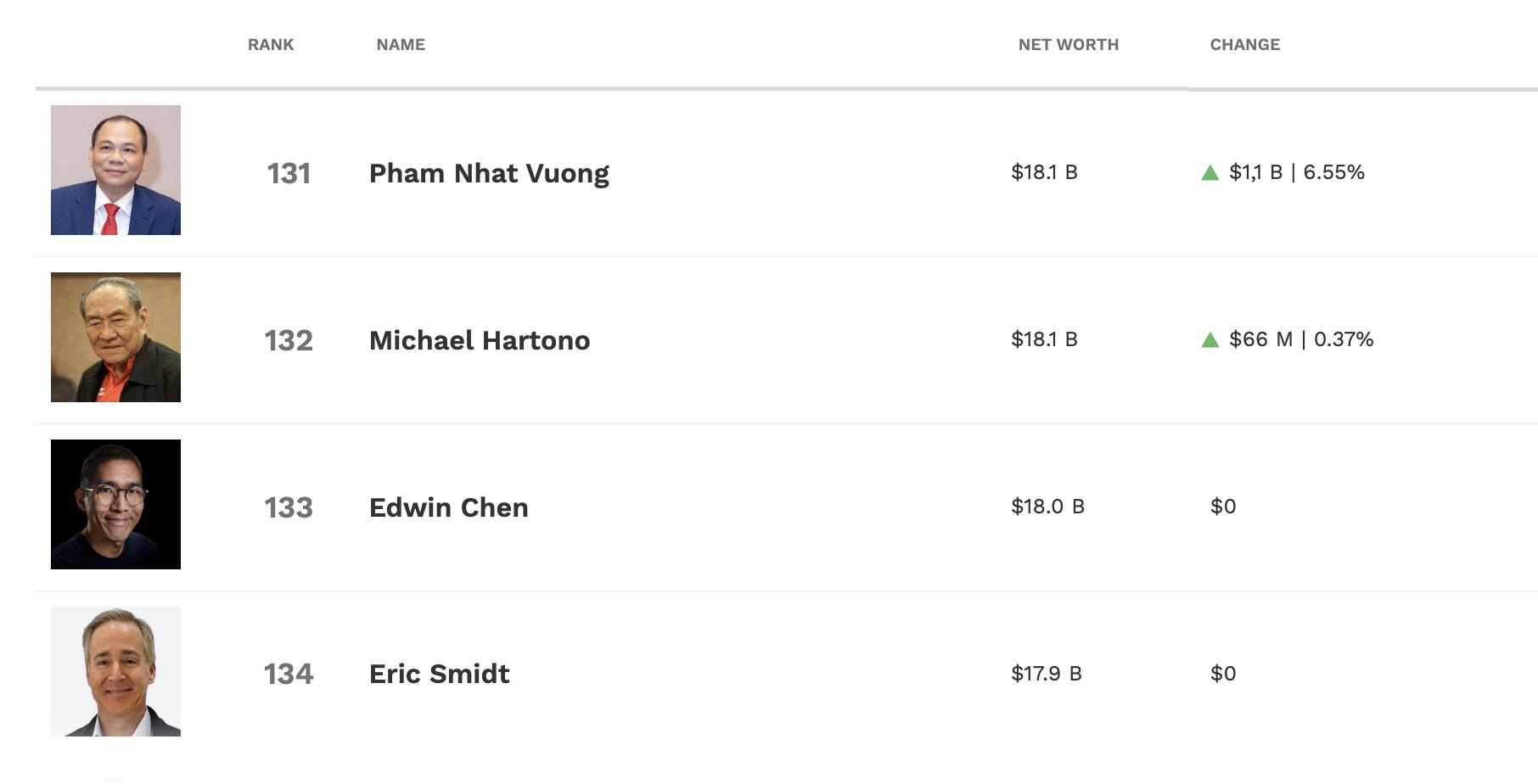This screenshot has height=784, width=1538.
Task: Open the Michael Hartono name link
Action: [x=480, y=340]
